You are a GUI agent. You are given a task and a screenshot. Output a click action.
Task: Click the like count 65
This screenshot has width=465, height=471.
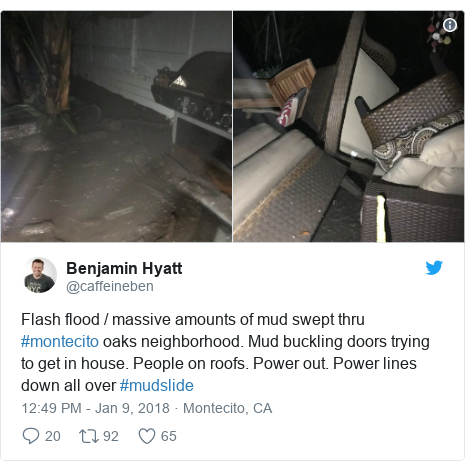(x=169, y=436)
